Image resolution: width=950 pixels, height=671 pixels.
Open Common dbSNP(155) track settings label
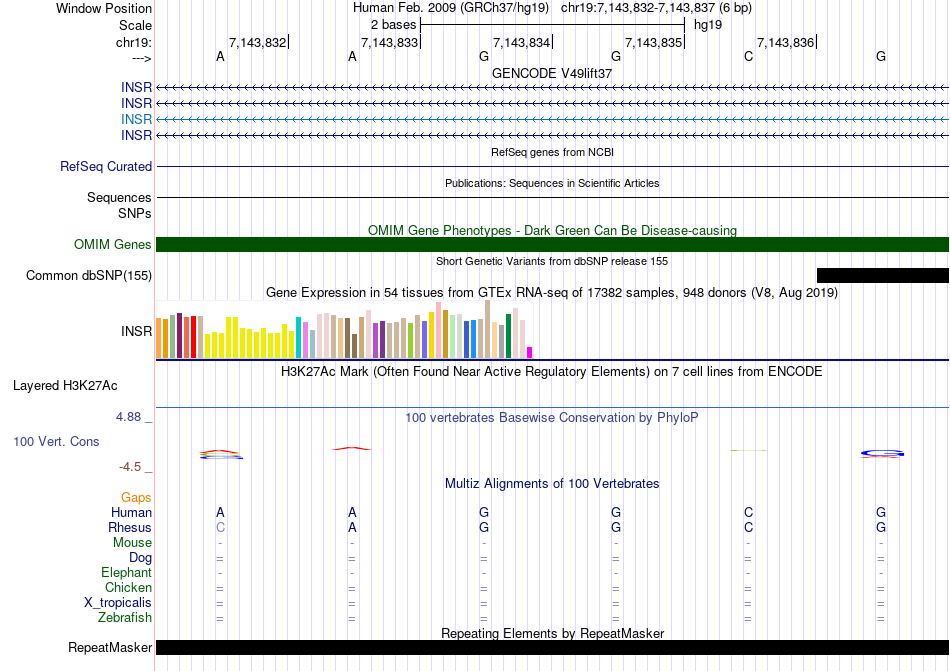click(x=89, y=276)
